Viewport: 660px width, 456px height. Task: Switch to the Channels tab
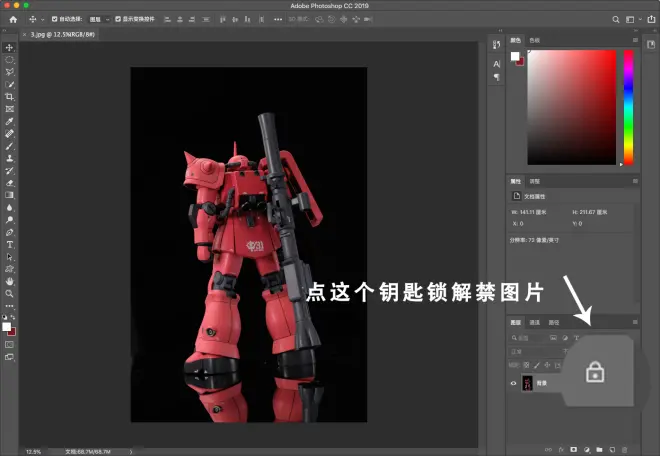click(x=535, y=323)
